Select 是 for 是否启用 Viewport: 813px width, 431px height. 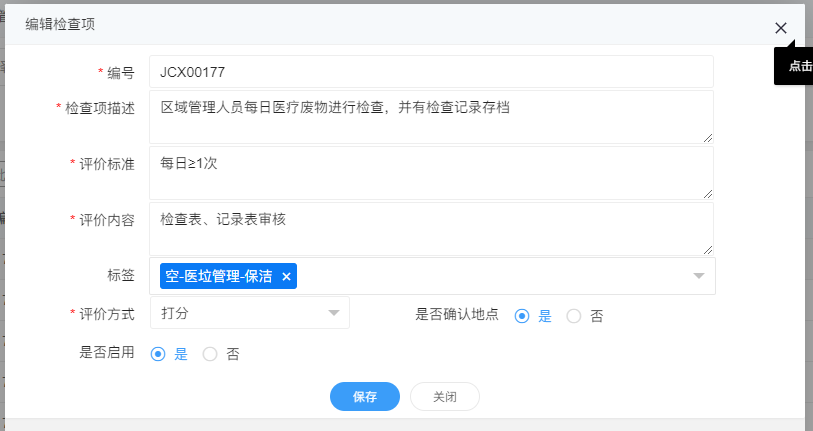tap(158, 354)
